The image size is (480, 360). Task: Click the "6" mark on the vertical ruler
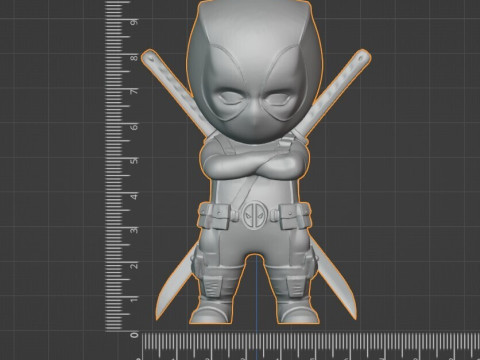click(x=134, y=127)
